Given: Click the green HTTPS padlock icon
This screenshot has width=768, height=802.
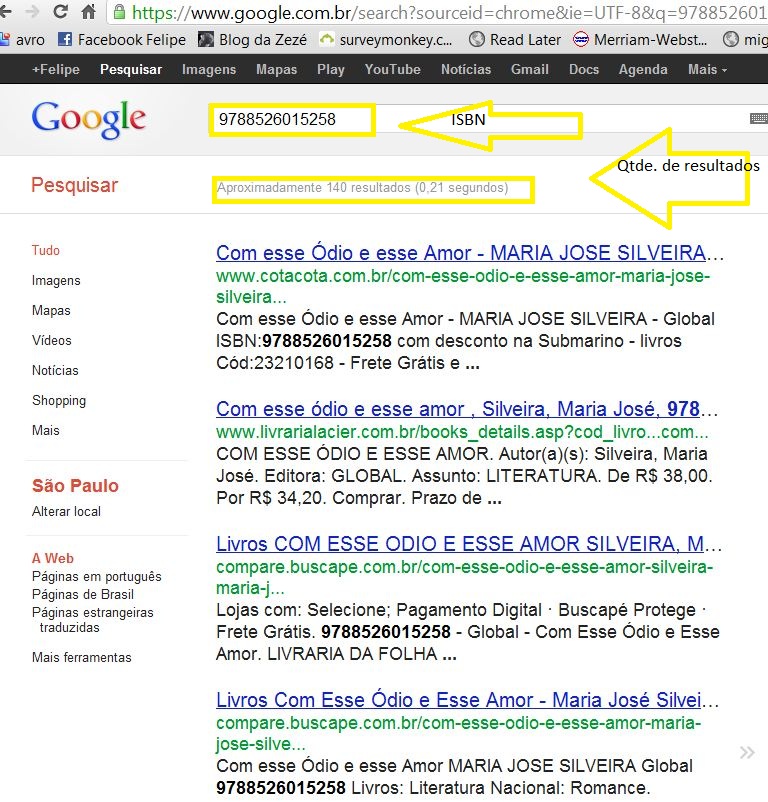Looking at the screenshot, I should tap(119, 12).
